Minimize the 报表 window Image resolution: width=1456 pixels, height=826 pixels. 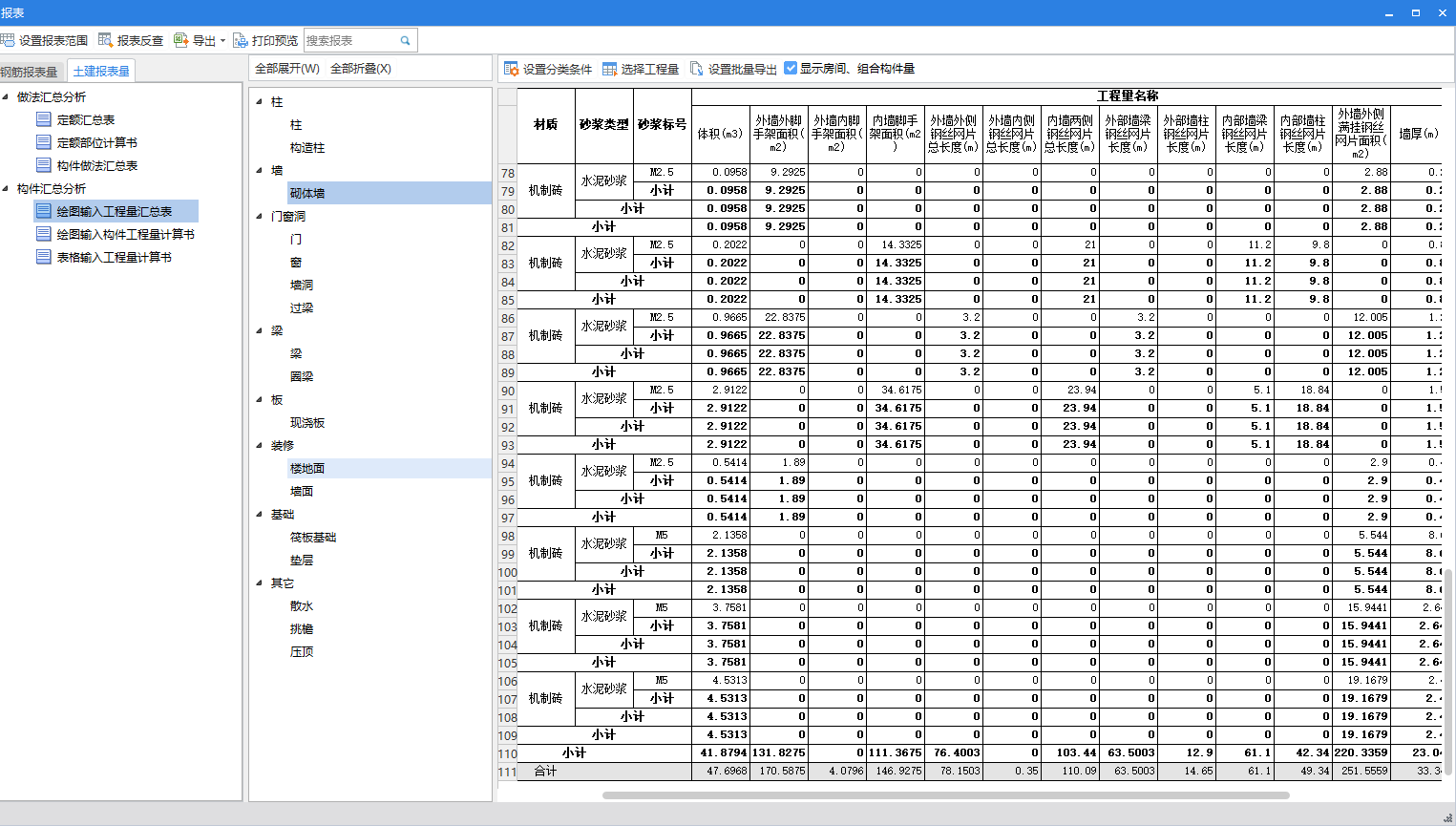click(1388, 12)
